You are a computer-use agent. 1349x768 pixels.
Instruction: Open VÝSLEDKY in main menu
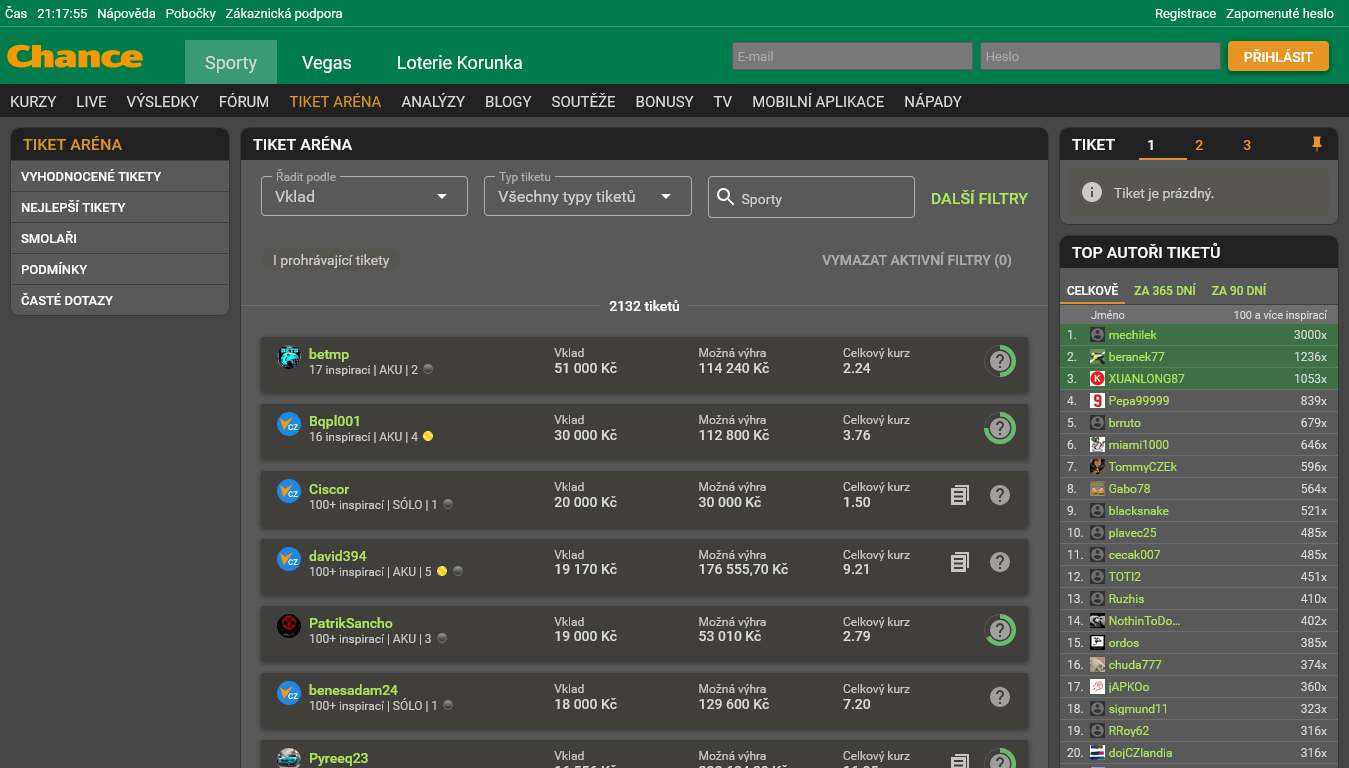163,101
